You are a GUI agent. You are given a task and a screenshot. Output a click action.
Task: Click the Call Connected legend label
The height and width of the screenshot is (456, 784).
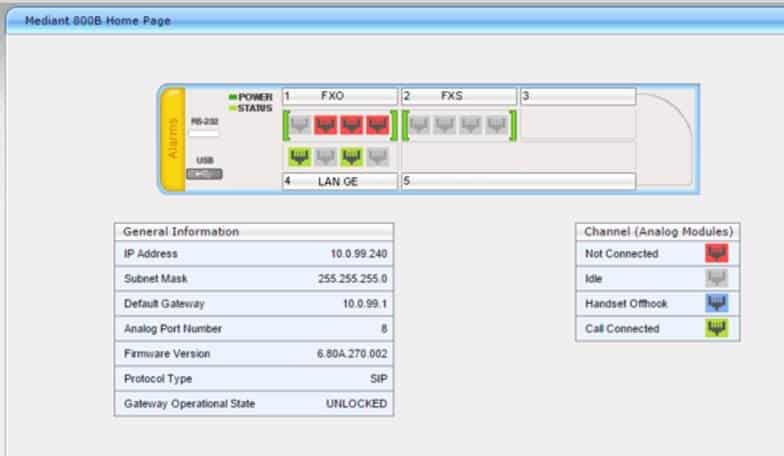(622, 328)
